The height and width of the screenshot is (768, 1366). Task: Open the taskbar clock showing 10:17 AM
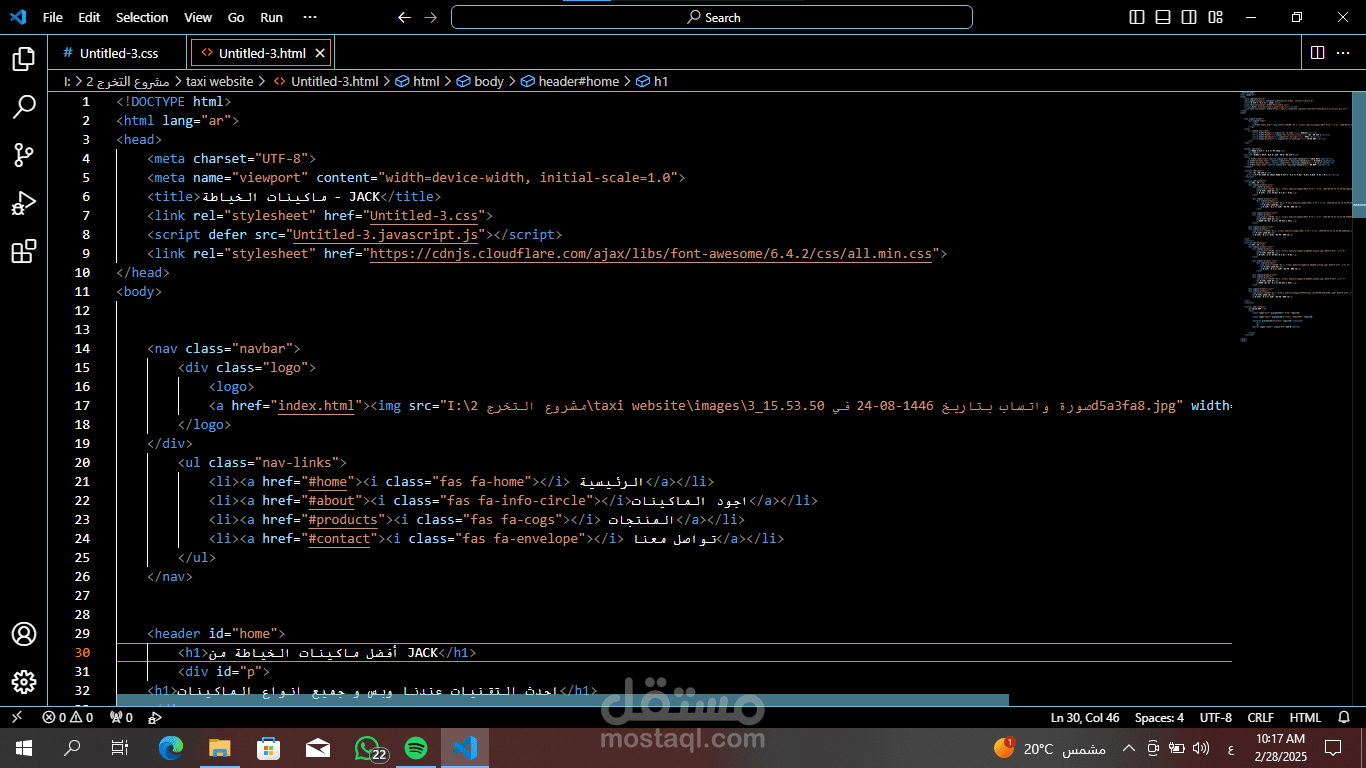click(1282, 748)
